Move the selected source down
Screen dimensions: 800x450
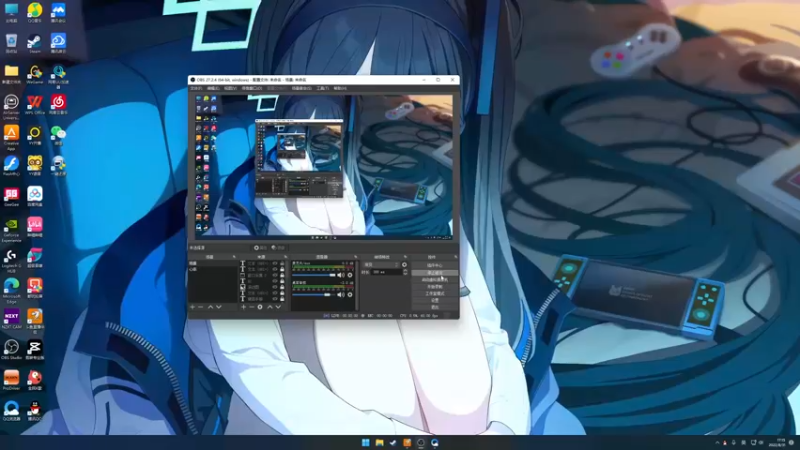pos(278,307)
